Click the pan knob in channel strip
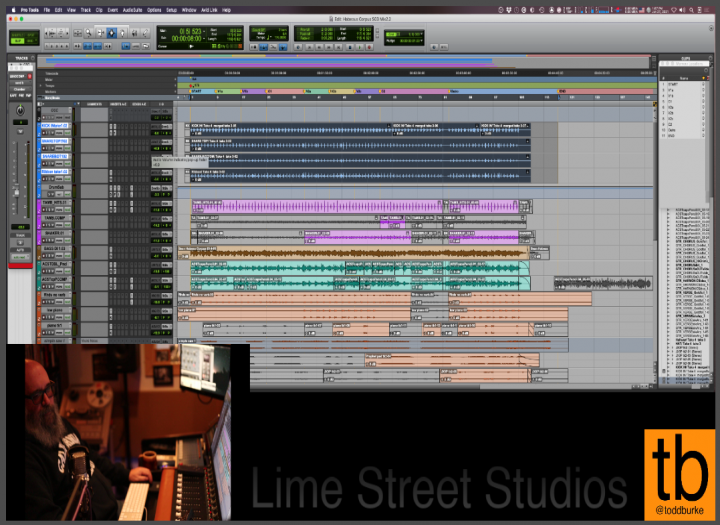 (20, 110)
